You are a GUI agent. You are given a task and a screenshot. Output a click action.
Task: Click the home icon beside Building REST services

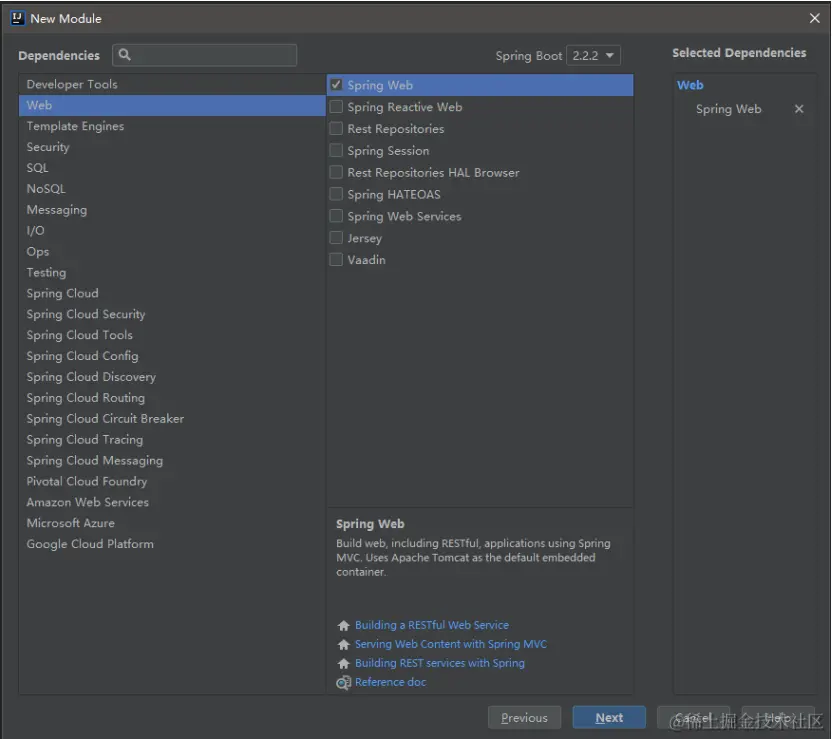tap(343, 664)
